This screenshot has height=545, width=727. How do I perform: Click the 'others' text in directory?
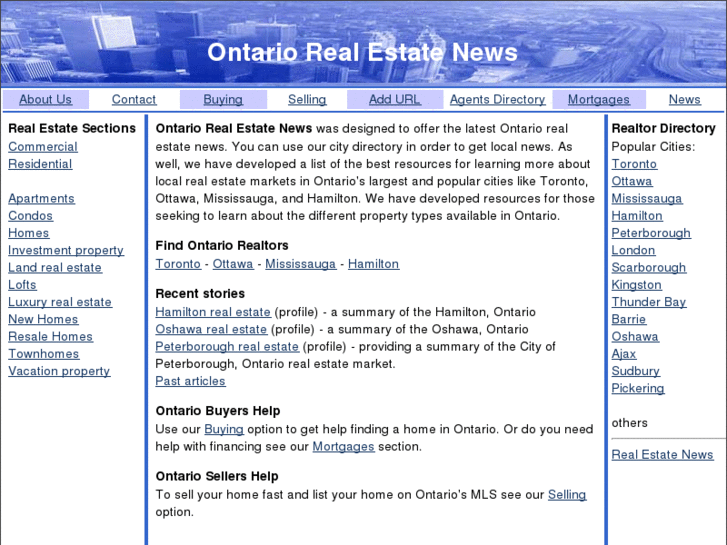629,423
